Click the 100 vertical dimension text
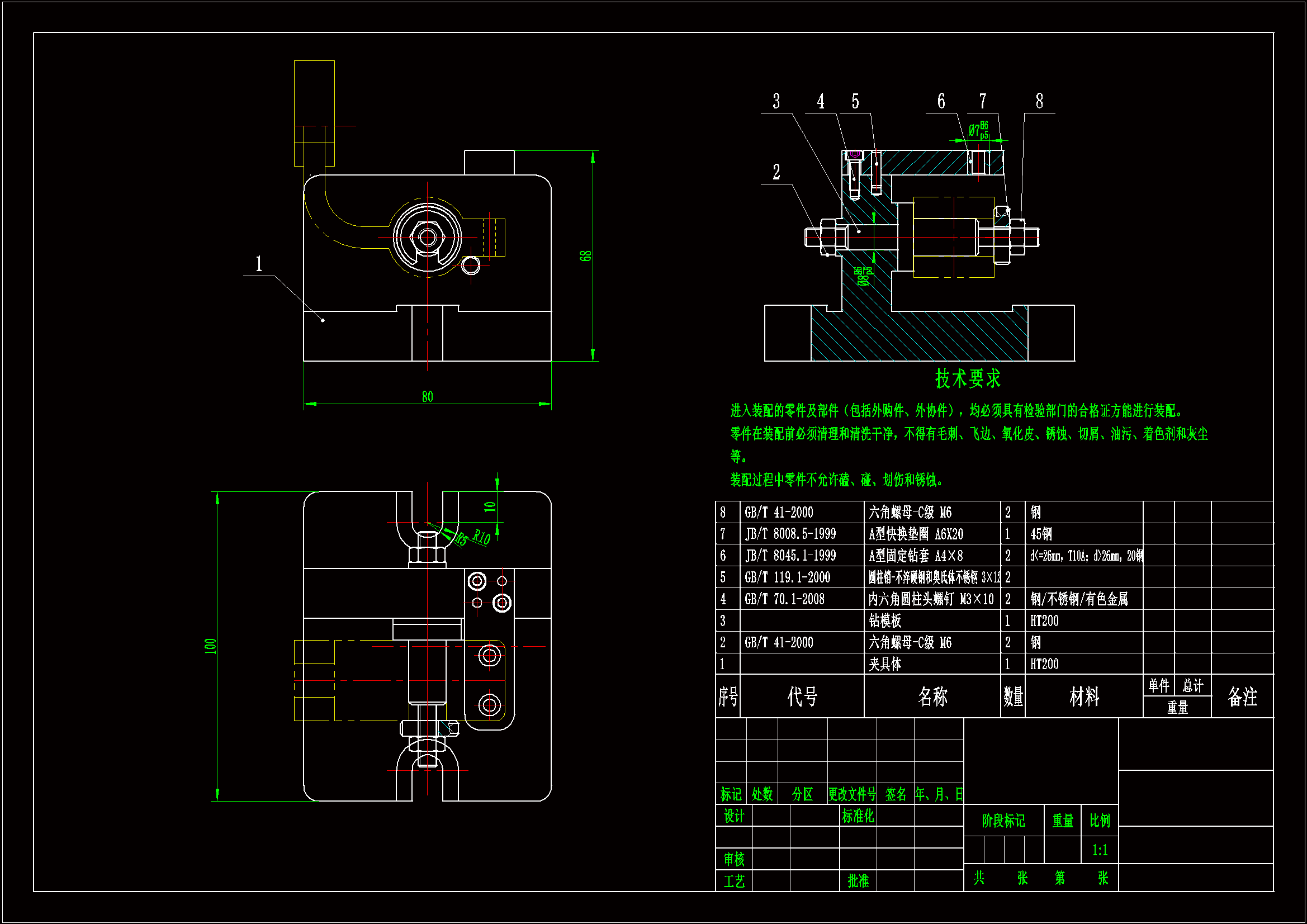Screen dimensions: 1307x924 [210, 646]
